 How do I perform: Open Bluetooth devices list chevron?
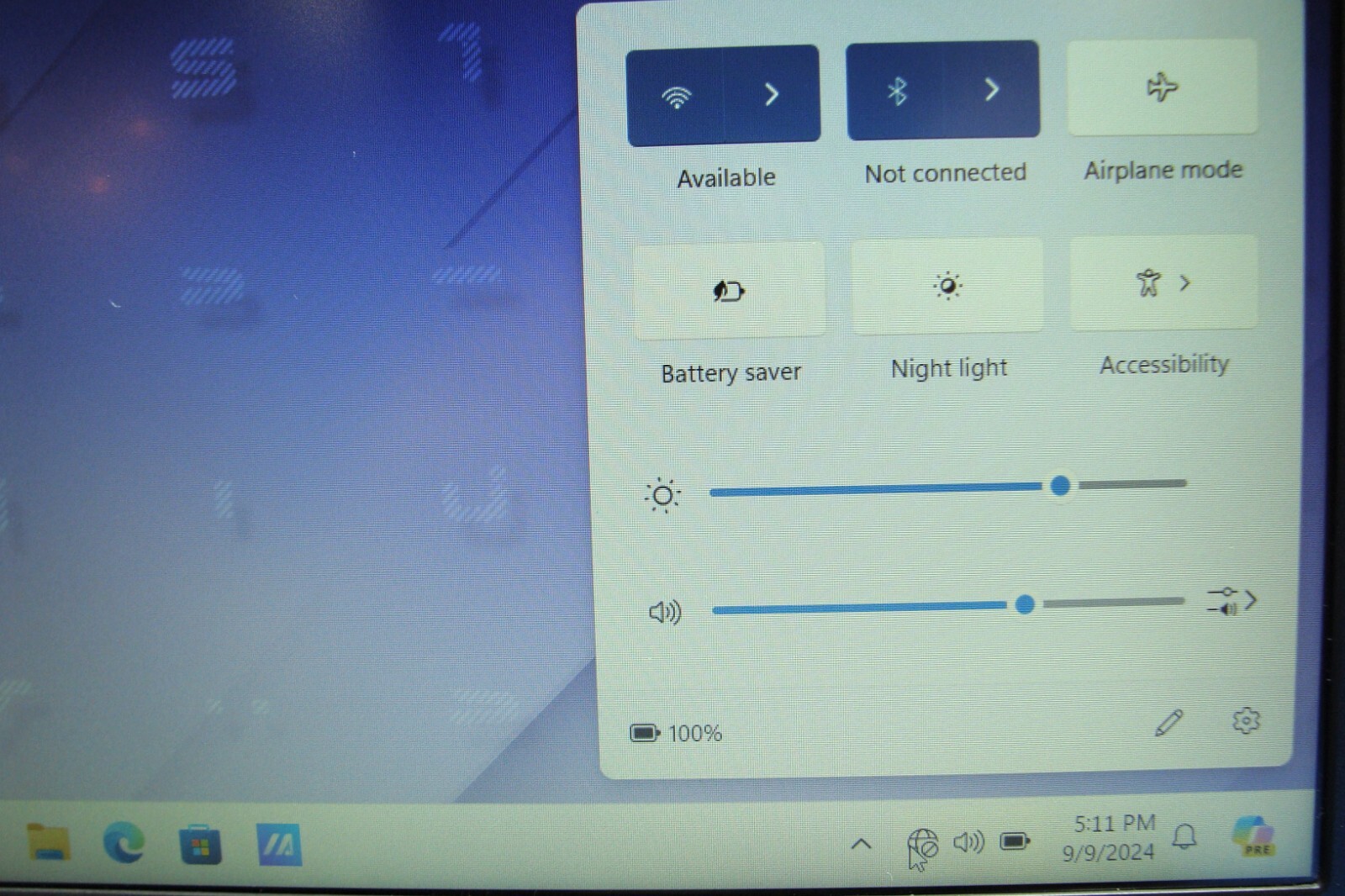coord(992,88)
